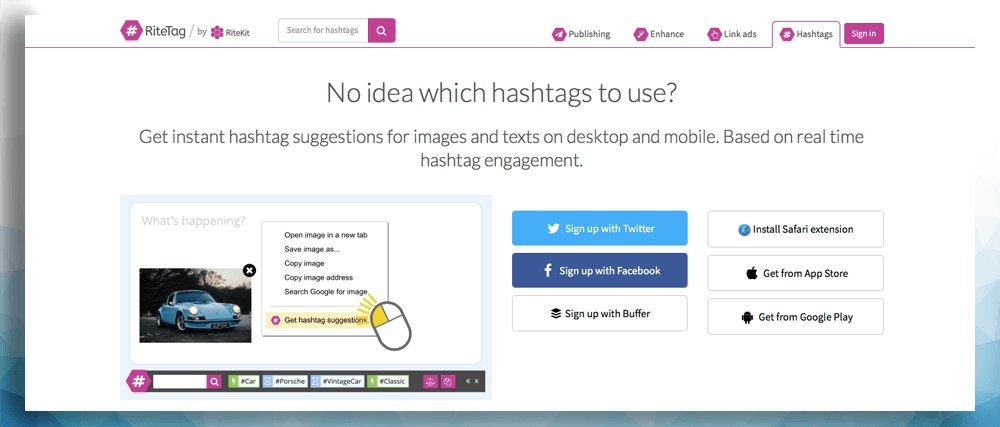Click the pink copy icon in the demo toolbar
Image resolution: width=1000 pixels, height=427 pixels.
(448, 382)
